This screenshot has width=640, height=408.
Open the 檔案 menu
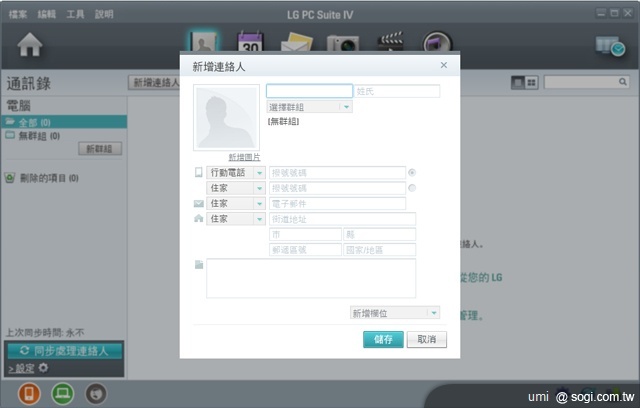18,14
